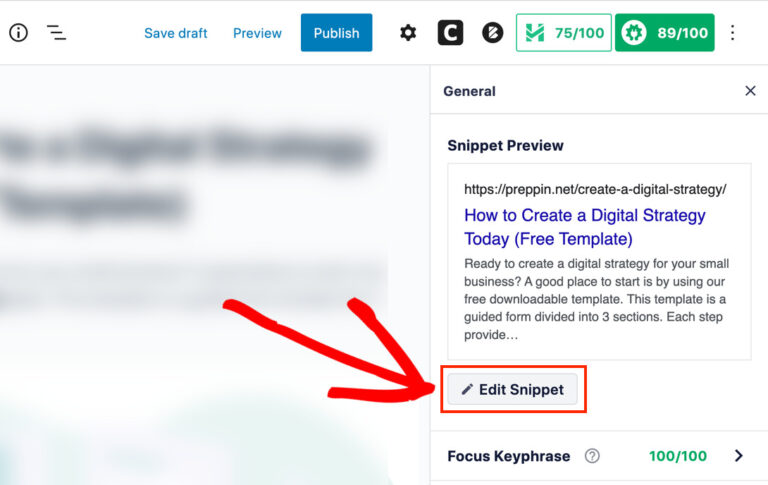Image resolution: width=768 pixels, height=485 pixels.
Task: Save the post as draft
Action: pyautogui.click(x=175, y=33)
